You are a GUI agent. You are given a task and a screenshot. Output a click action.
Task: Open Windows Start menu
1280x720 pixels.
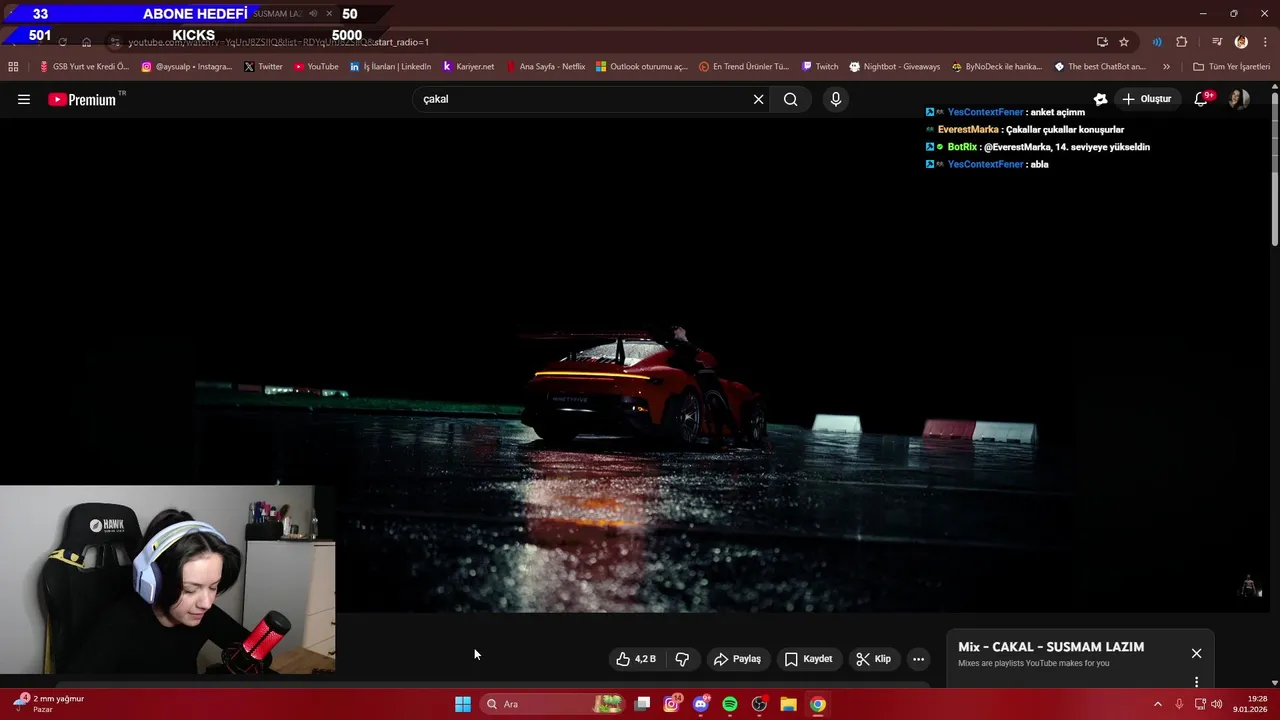point(463,704)
